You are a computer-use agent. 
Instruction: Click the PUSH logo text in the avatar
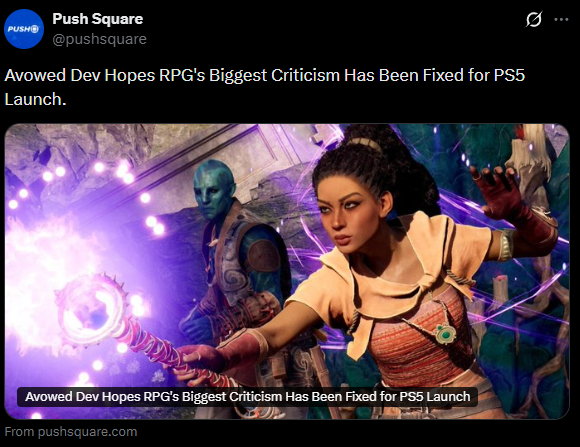point(24,29)
